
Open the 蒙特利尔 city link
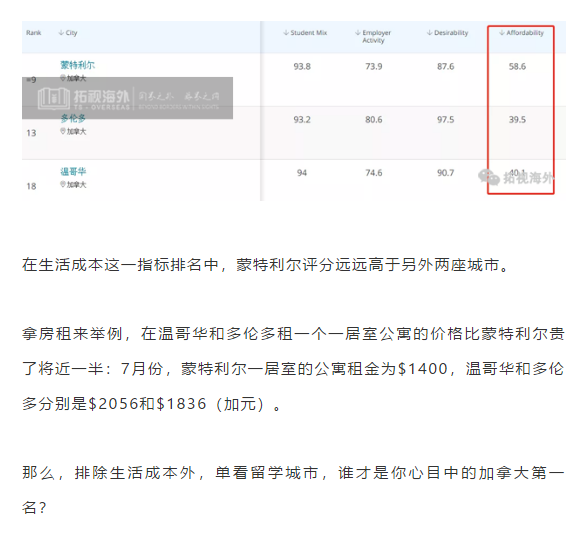(78, 65)
